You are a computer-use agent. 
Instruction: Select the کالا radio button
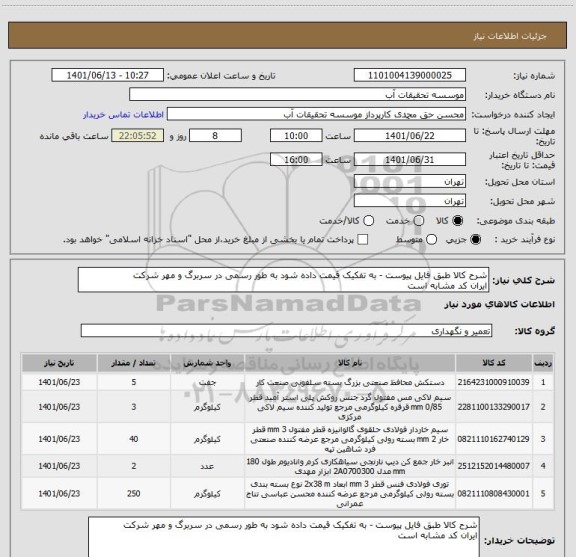pos(458,221)
